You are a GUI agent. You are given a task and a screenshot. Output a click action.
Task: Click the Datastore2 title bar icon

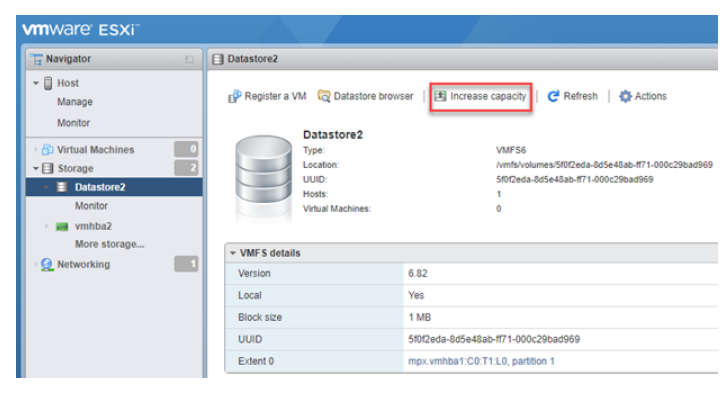217,59
